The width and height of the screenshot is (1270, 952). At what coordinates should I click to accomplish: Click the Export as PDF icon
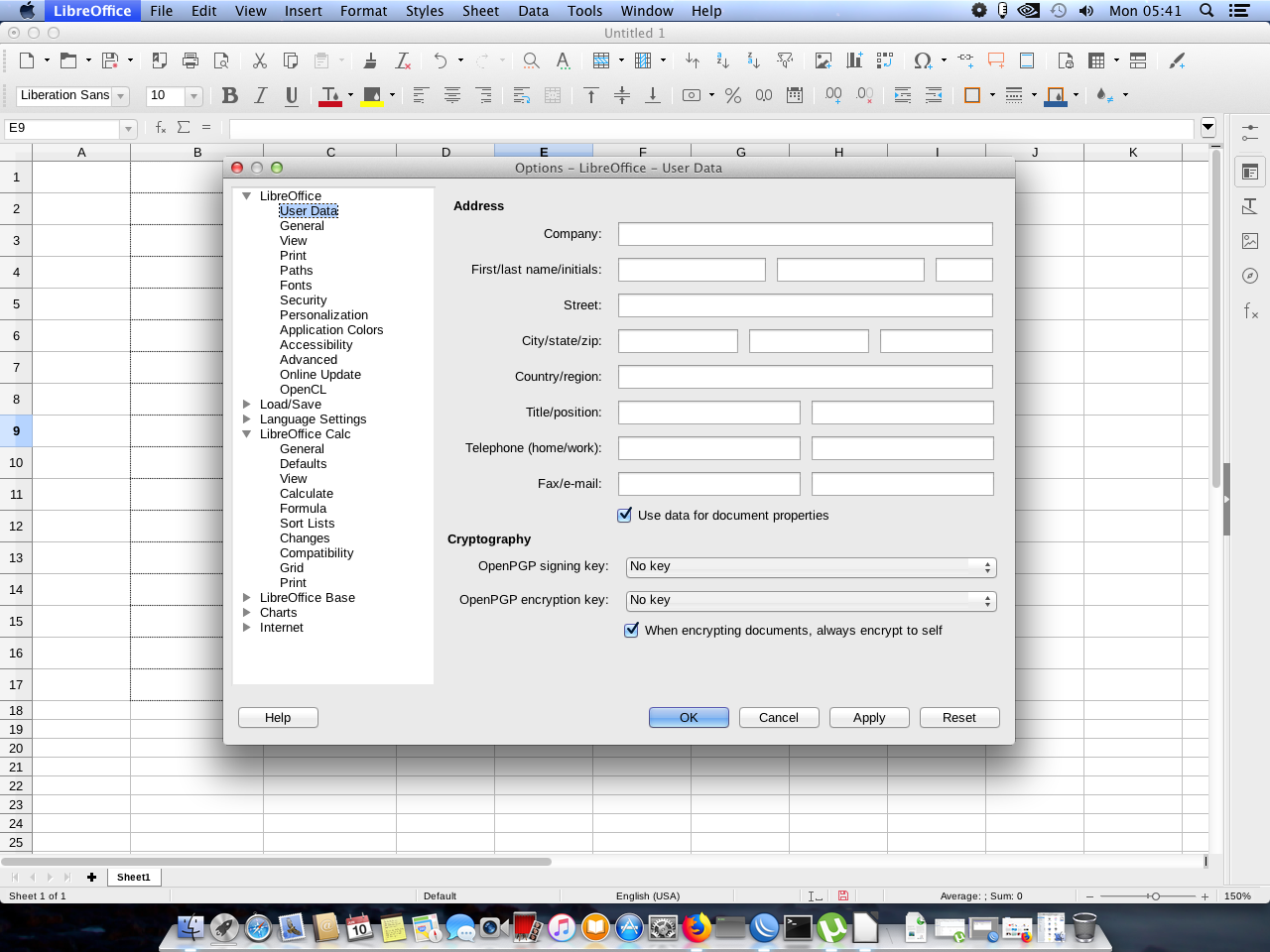pos(160,60)
